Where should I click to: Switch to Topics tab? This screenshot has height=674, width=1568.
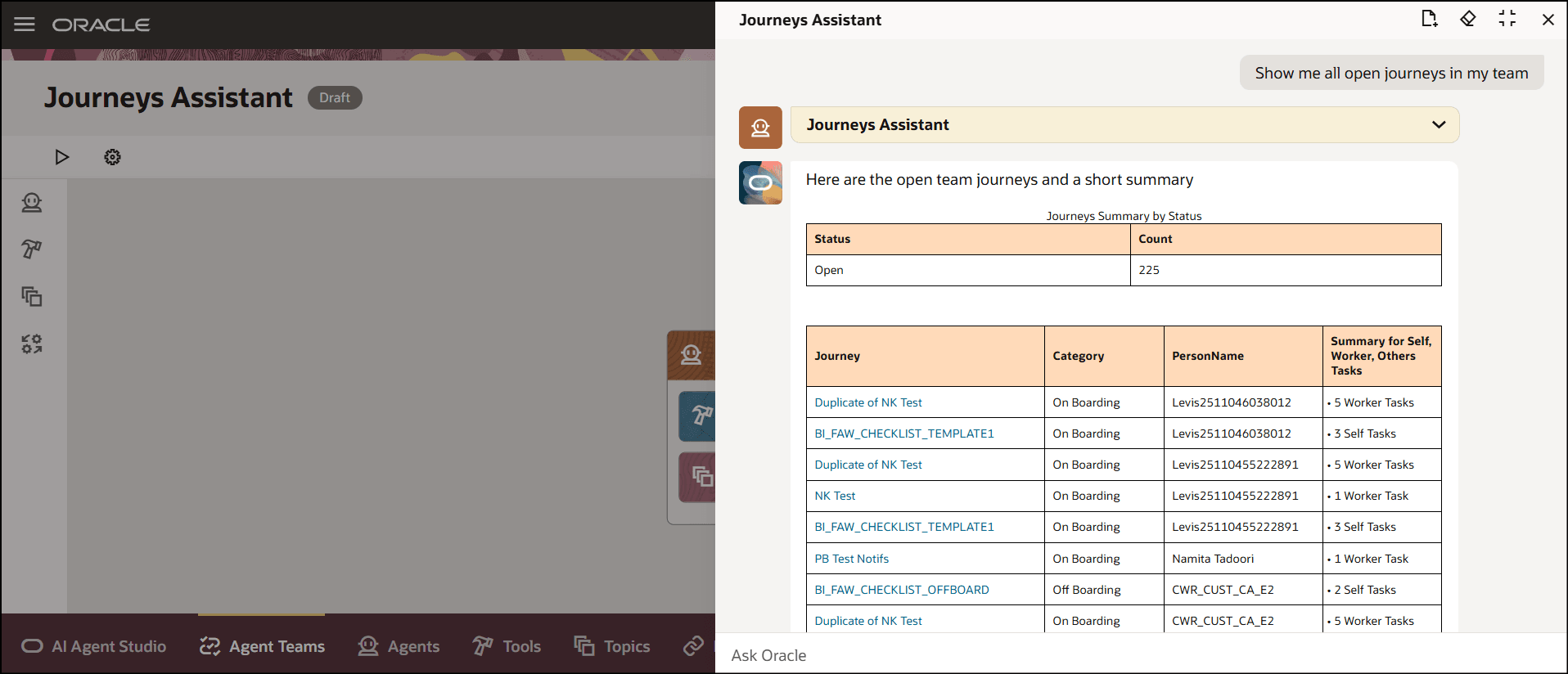[612, 646]
